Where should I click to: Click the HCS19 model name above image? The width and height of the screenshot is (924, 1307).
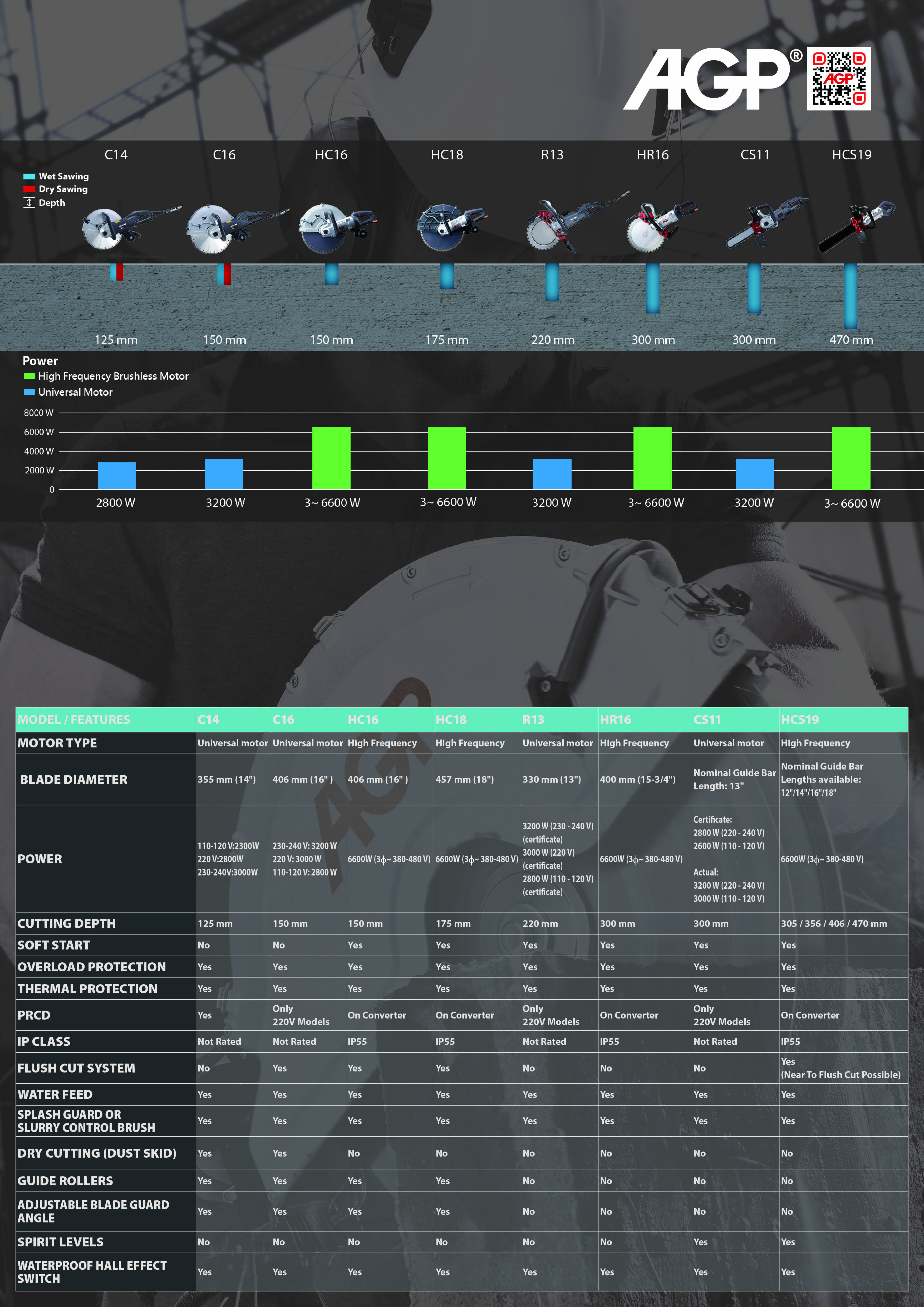852,155
